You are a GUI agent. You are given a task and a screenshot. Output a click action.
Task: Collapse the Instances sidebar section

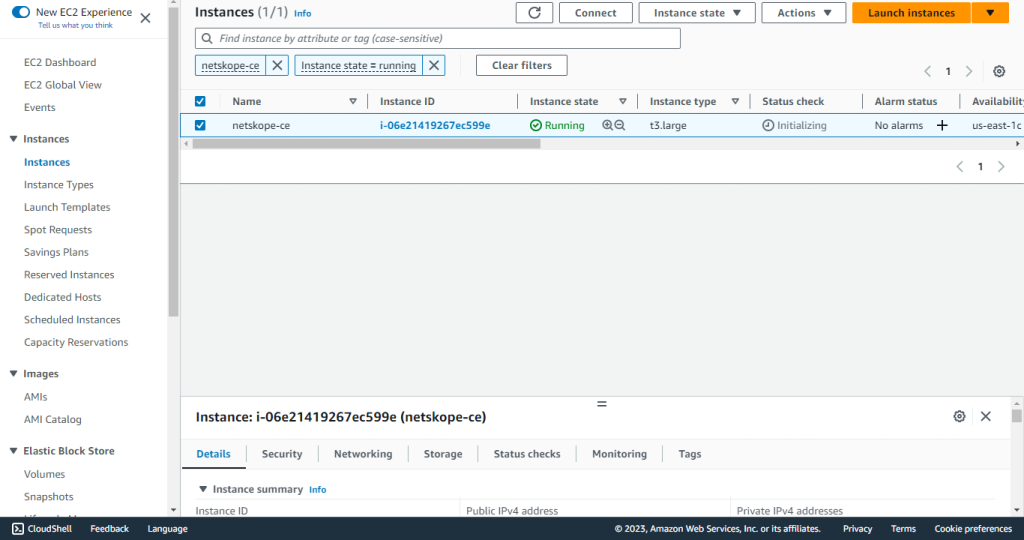13,138
